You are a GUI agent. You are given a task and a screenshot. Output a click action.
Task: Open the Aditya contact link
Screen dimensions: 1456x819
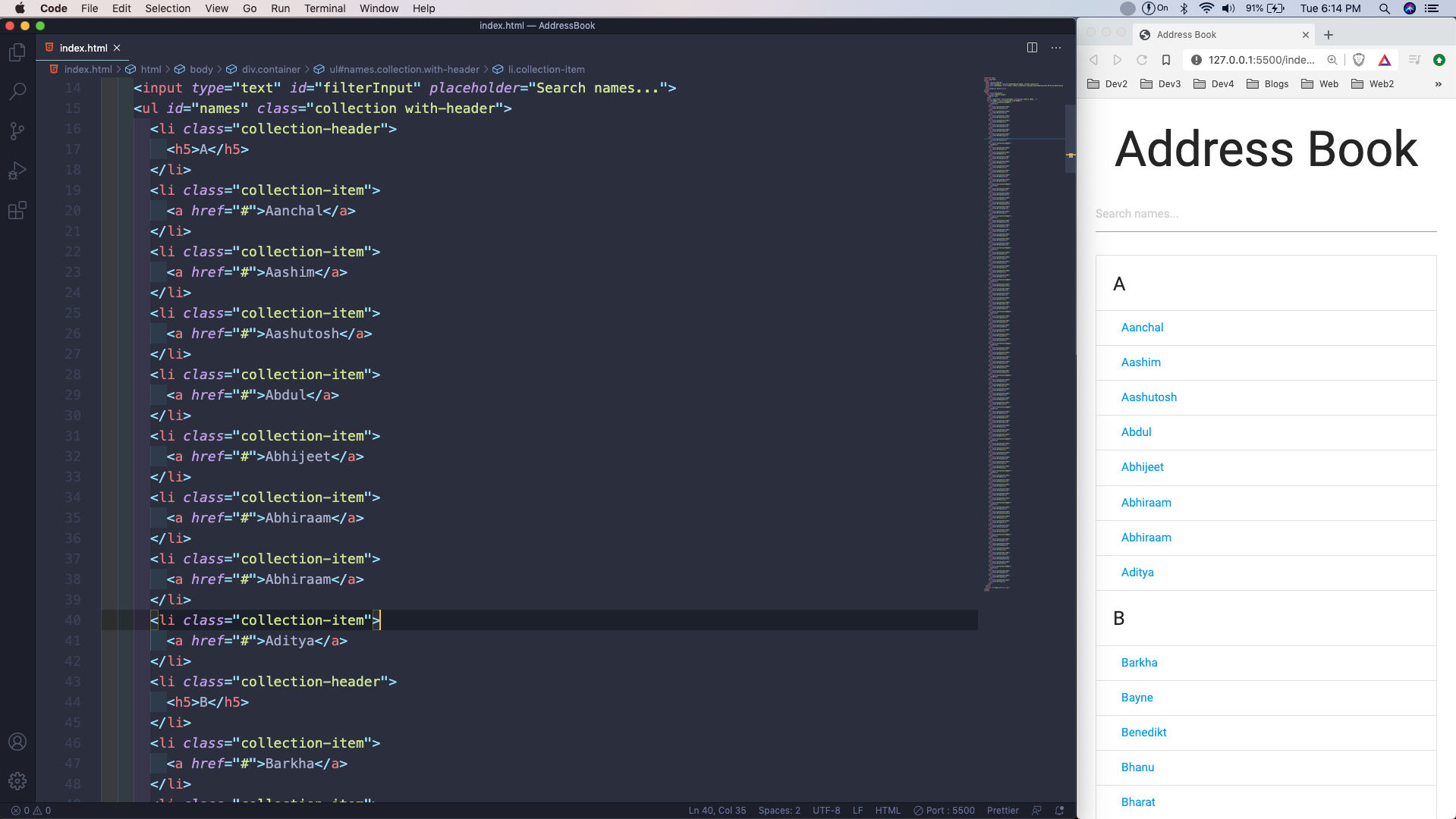pyautogui.click(x=1137, y=573)
